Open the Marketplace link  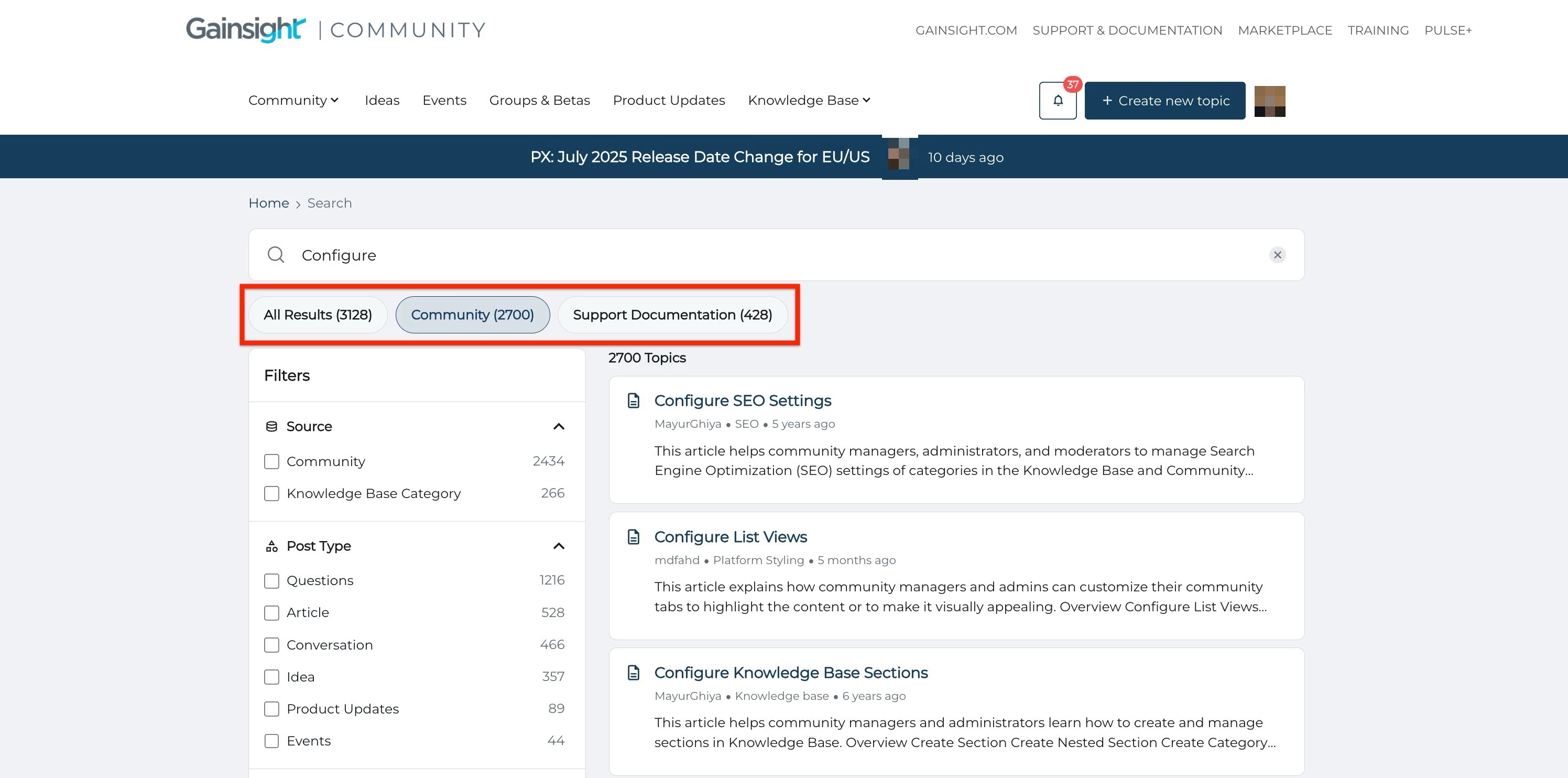point(1284,30)
